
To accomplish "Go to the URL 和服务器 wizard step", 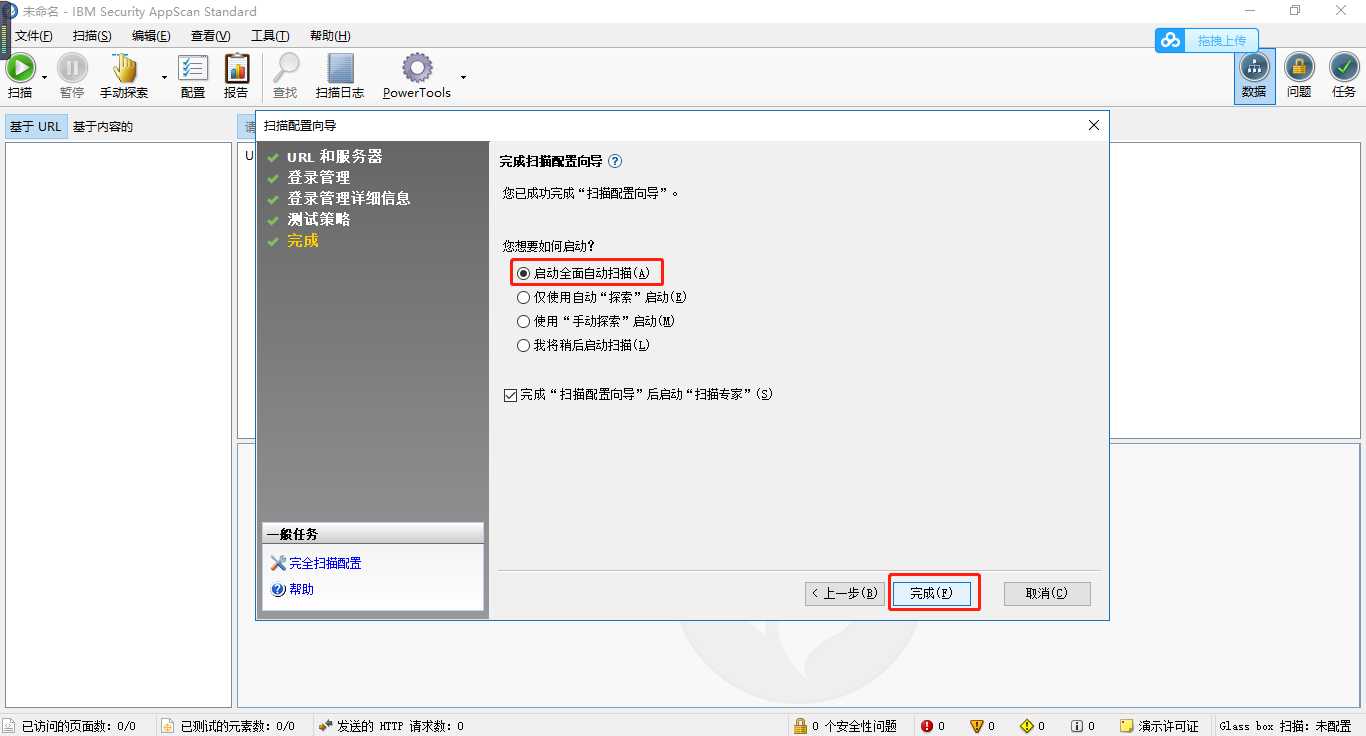I will [x=334, y=157].
